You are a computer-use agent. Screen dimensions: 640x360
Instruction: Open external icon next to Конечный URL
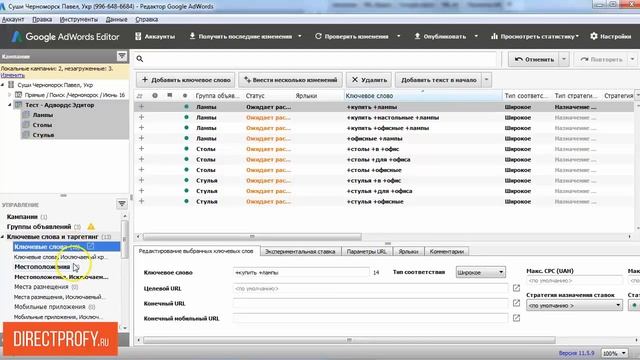click(x=516, y=303)
